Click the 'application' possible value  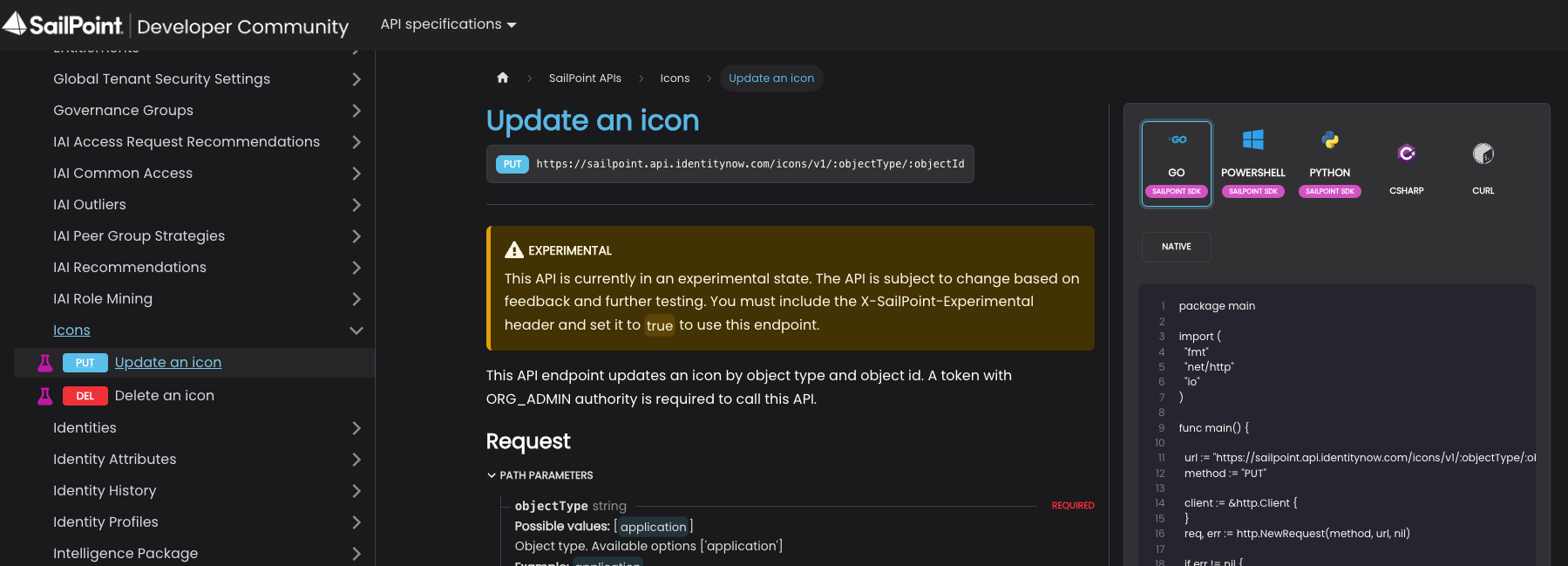[x=654, y=527]
